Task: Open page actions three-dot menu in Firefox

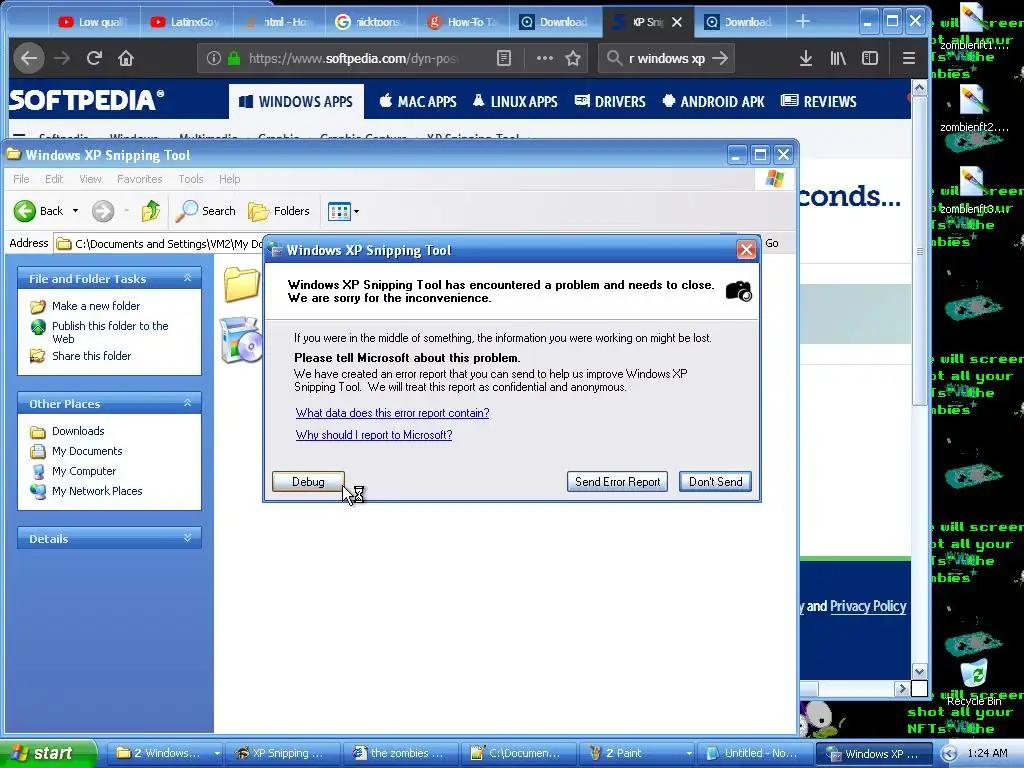Action: tap(545, 58)
